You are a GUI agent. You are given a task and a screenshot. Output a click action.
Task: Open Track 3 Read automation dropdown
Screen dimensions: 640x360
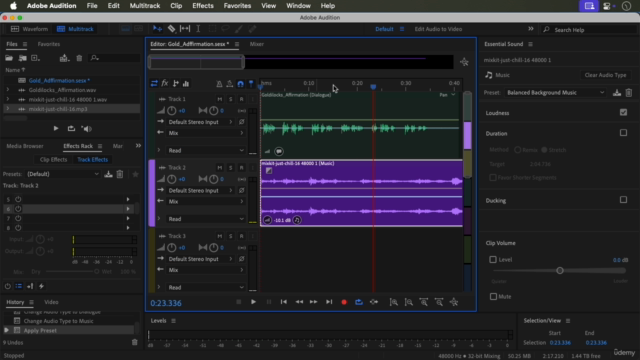point(206,287)
